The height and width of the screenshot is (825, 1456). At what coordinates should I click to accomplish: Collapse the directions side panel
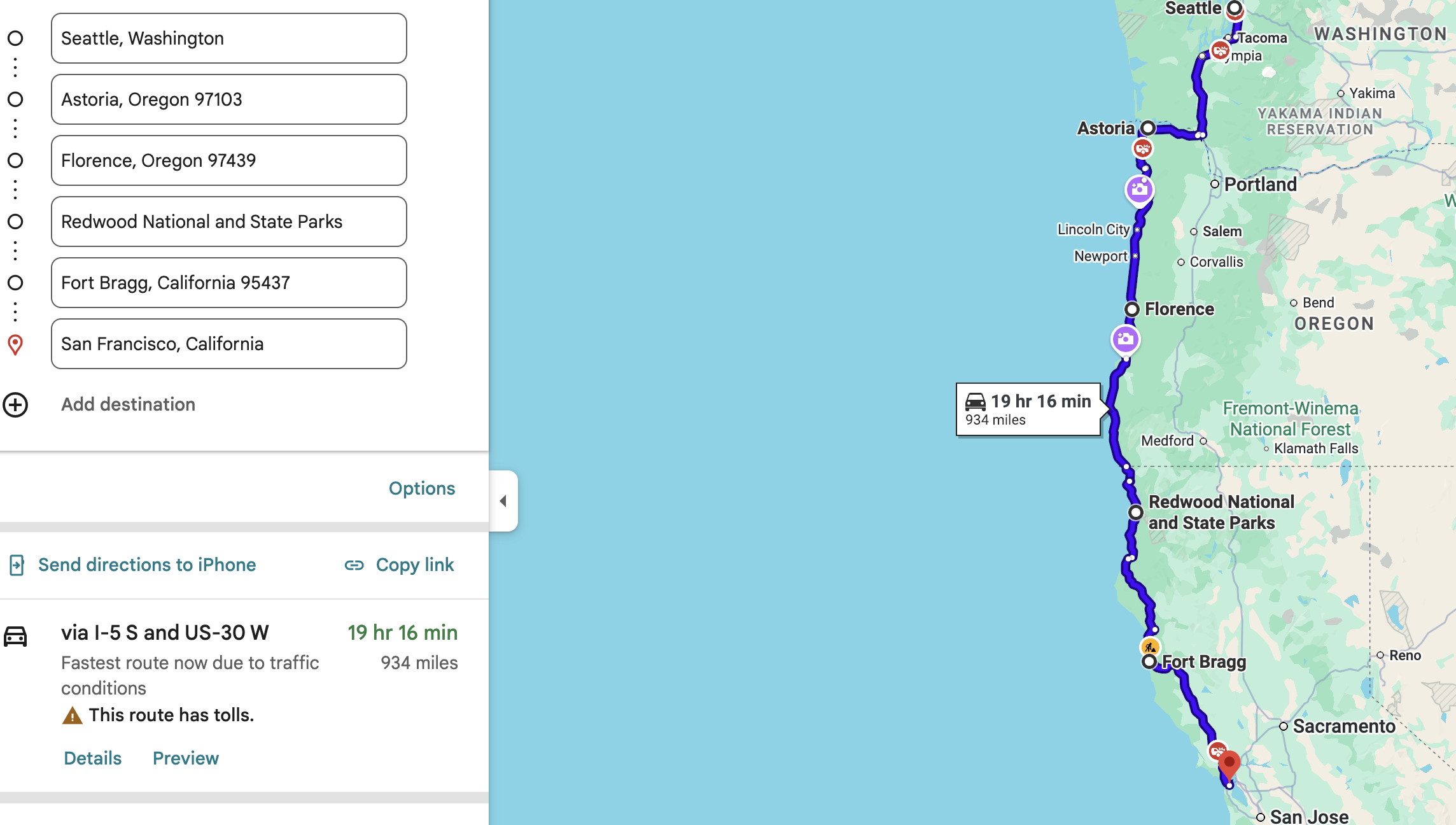[x=503, y=502]
